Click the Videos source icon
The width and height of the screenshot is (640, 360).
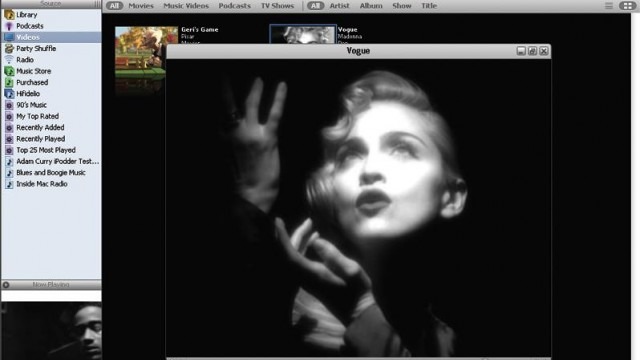(x=9, y=37)
